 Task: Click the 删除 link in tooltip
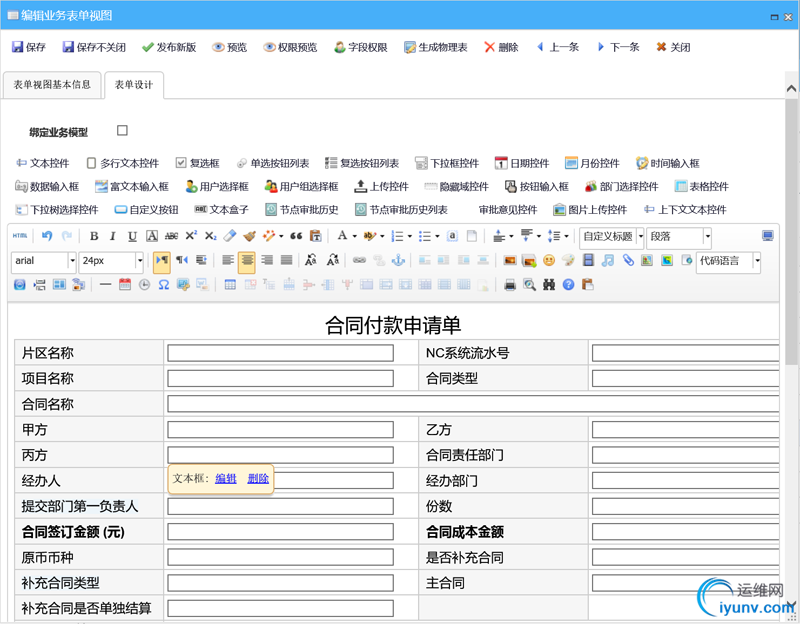point(258,479)
